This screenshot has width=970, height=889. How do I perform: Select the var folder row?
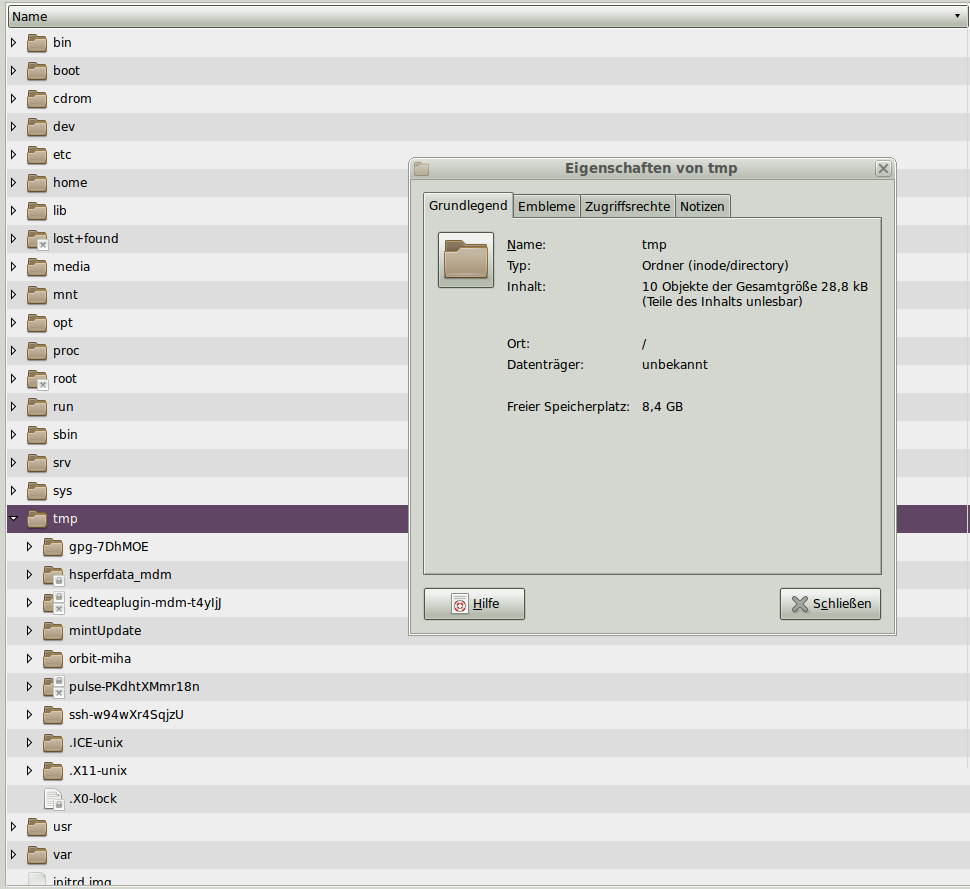(x=62, y=855)
